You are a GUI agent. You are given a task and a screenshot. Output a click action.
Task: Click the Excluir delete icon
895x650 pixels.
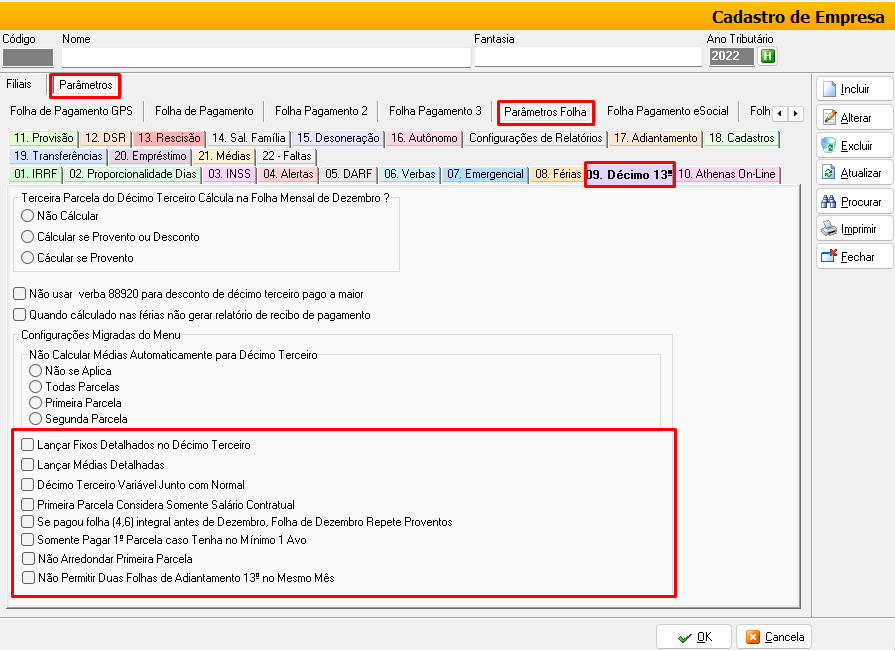829,145
